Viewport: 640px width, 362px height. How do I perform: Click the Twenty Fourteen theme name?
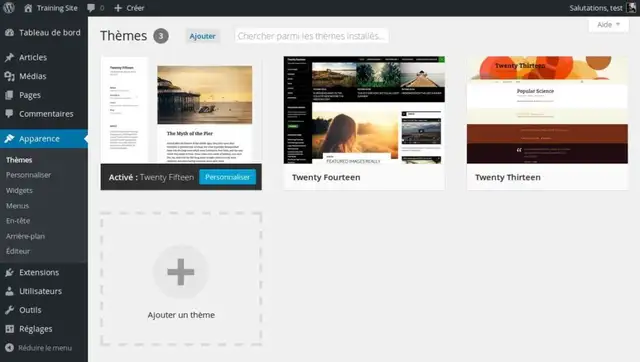coord(326,177)
